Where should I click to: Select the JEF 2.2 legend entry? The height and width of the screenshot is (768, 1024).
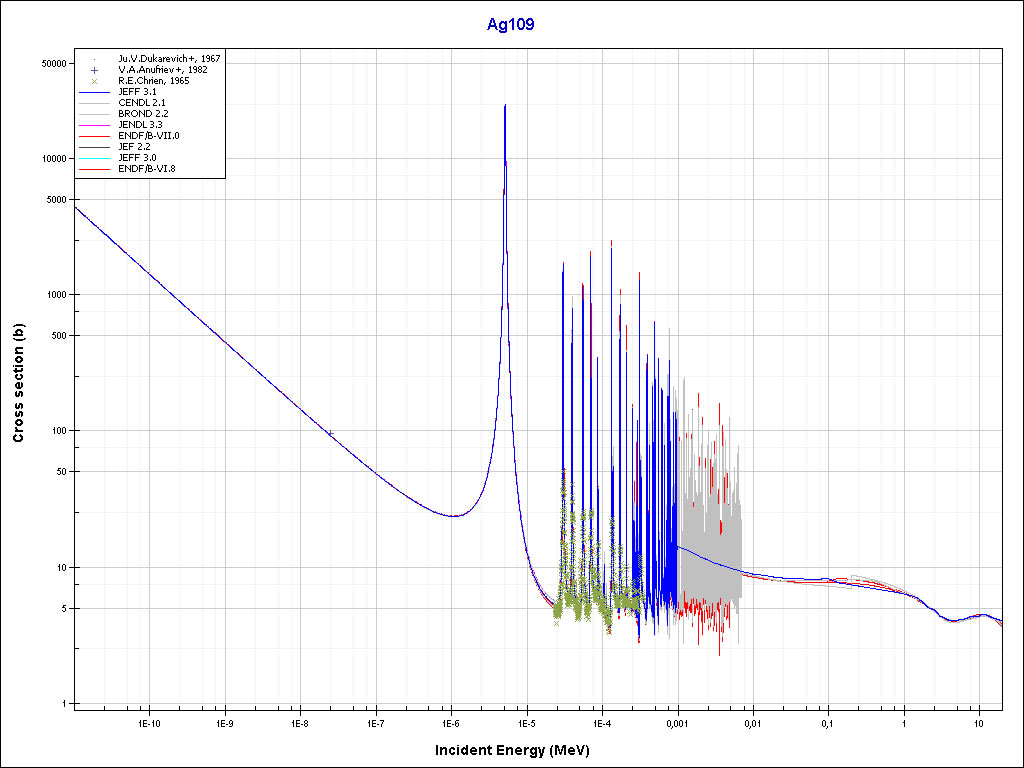coord(134,147)
